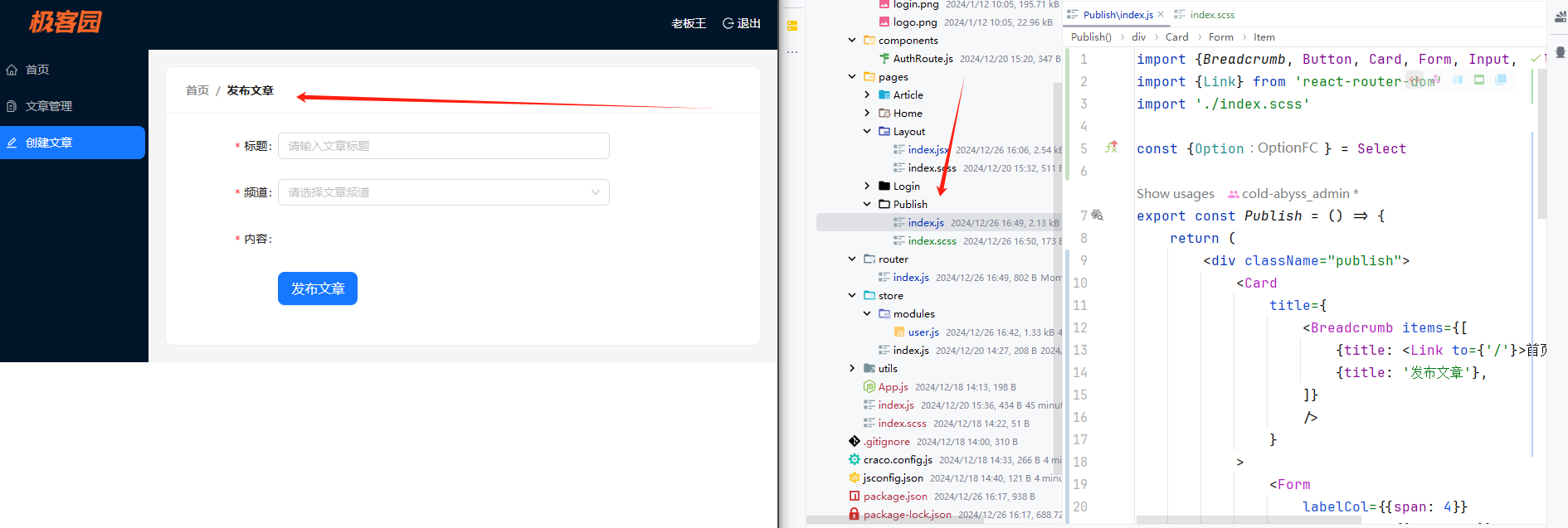The height and width of the screenshot is (528, 1568).
Task: Select Publish index.scss in project tree
Action: [x=933, y=240]
